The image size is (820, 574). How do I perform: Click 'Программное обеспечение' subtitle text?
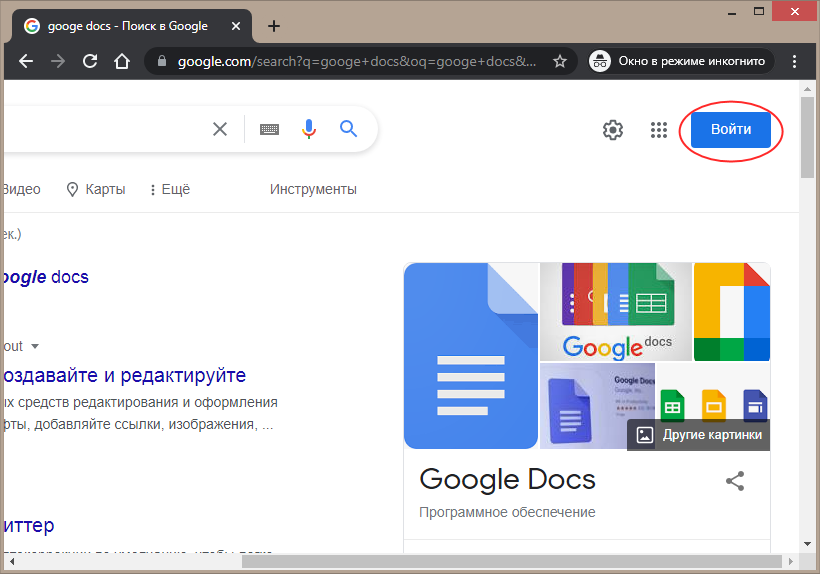[507, 512]
